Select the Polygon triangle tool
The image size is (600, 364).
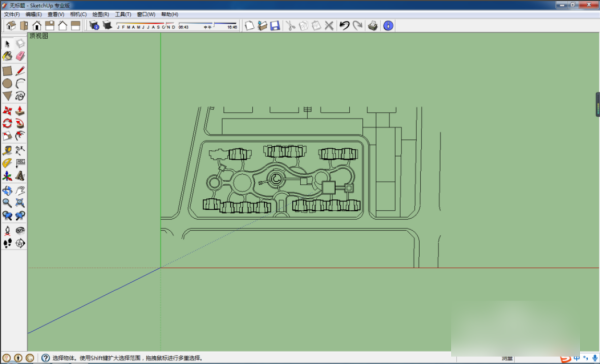pos(7,96)
